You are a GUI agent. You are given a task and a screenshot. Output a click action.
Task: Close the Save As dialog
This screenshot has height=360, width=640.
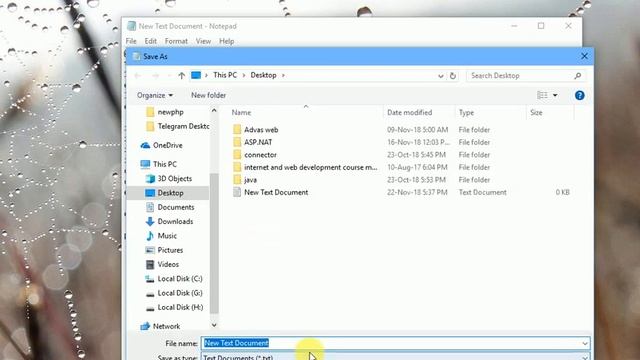(584, 56)
